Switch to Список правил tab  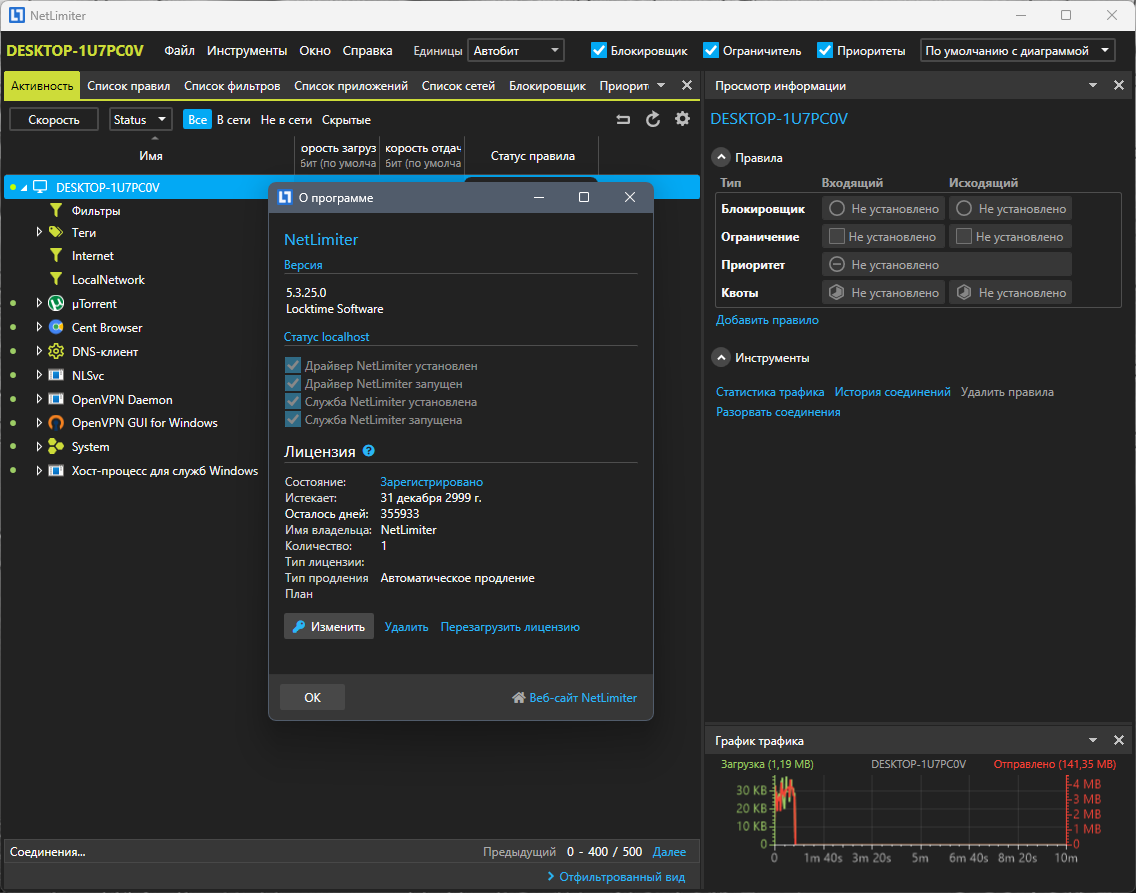point(128,85)
